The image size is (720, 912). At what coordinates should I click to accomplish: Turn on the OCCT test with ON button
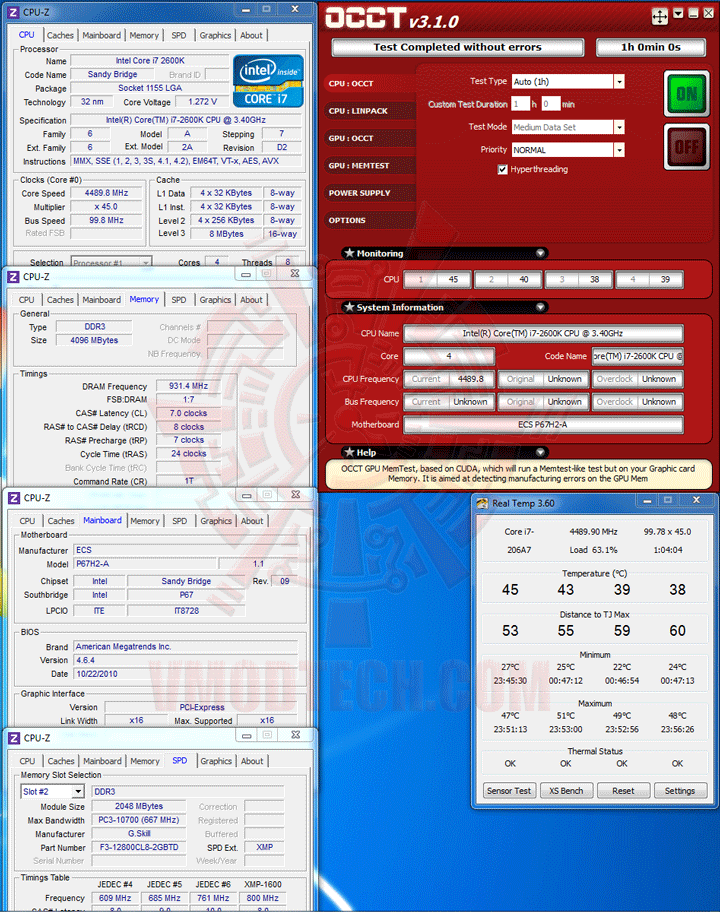point(686,93)
